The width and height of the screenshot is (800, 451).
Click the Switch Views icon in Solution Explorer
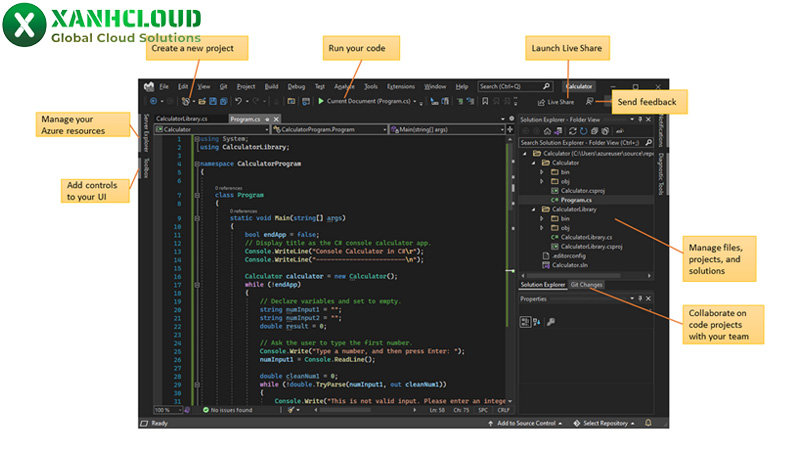(558, 131)
